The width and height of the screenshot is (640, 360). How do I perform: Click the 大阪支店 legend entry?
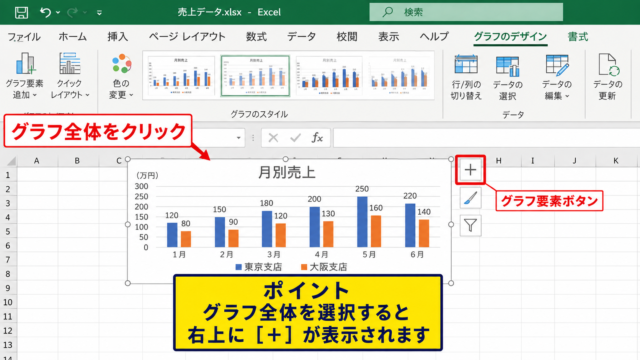324,267
